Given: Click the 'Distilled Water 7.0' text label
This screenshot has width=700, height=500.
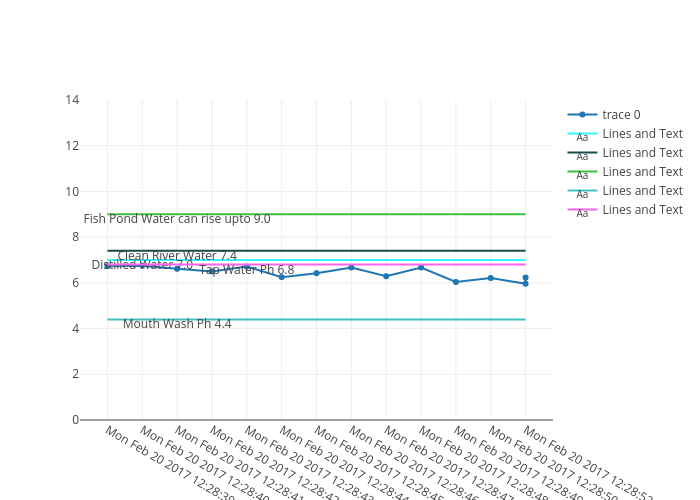Looking at the screenshot, I should coord(142,265).
